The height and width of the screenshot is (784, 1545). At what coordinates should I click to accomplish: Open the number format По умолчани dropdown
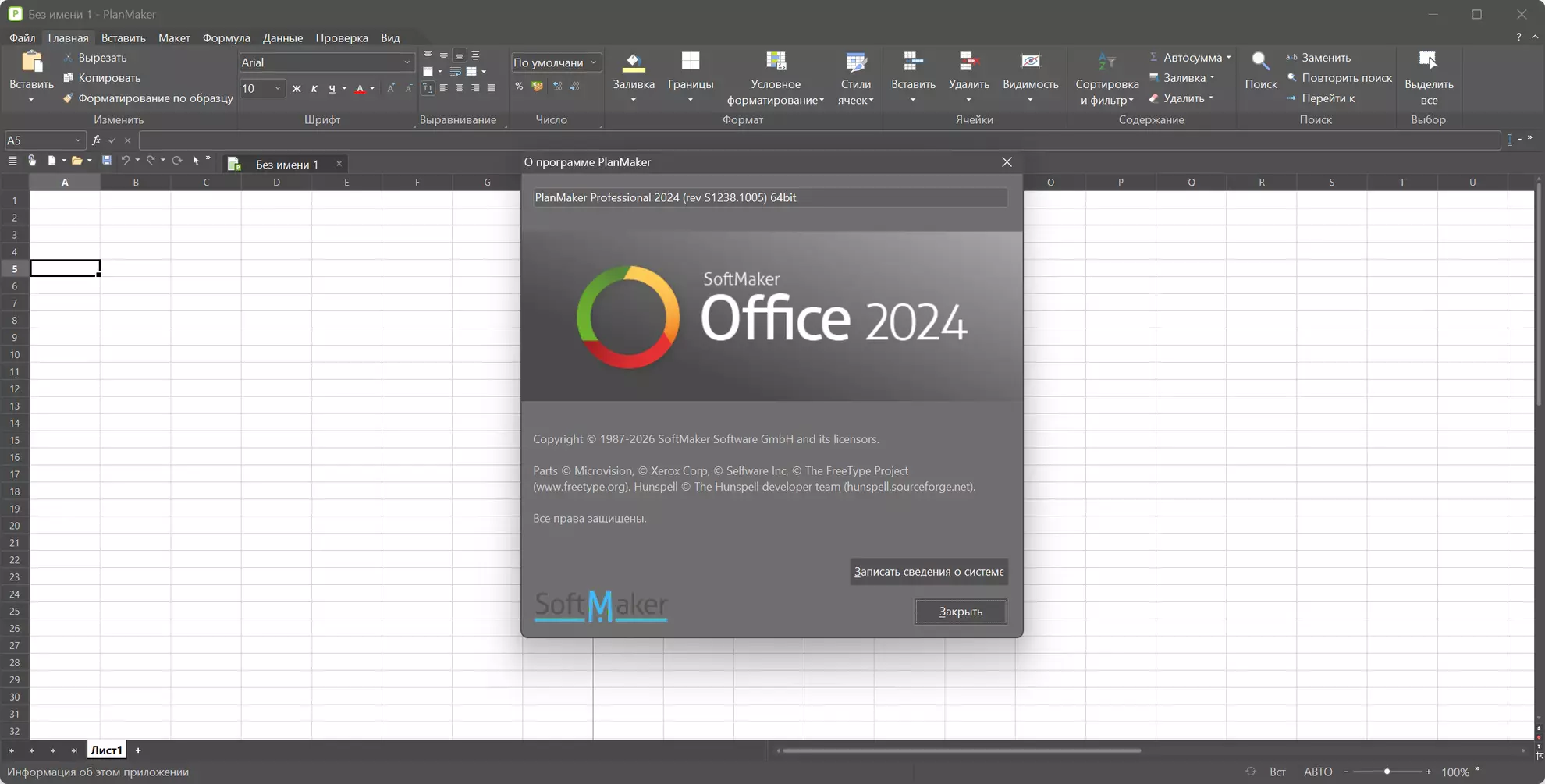(x=593, y=62)
